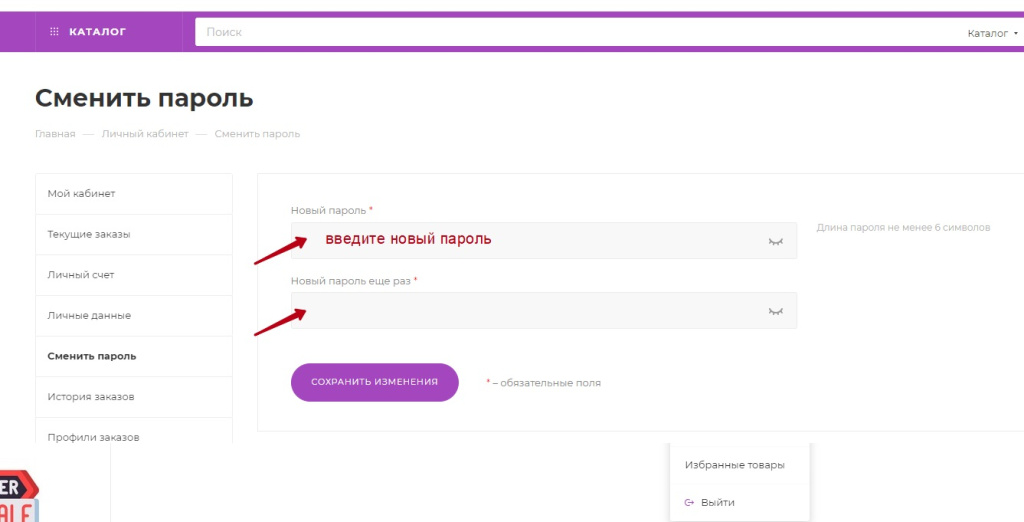This screenshot has width=1024, height=522.
Task: Click the catalog grid icon
Action: 54,32
